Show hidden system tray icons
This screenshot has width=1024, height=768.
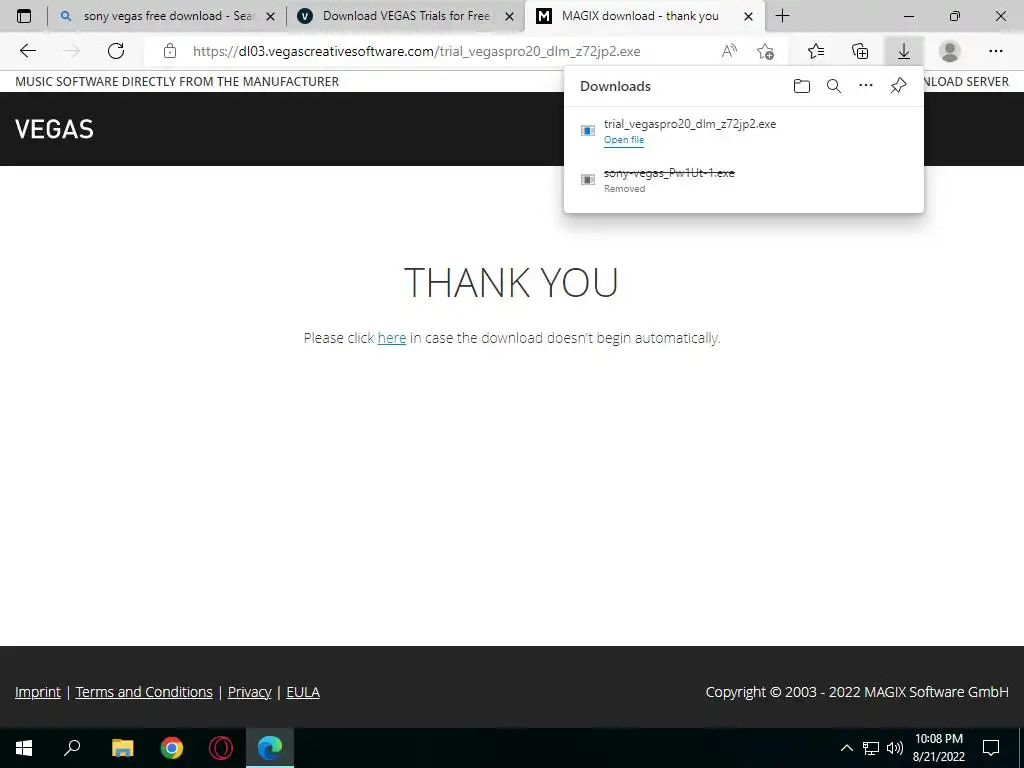(846, 748)
